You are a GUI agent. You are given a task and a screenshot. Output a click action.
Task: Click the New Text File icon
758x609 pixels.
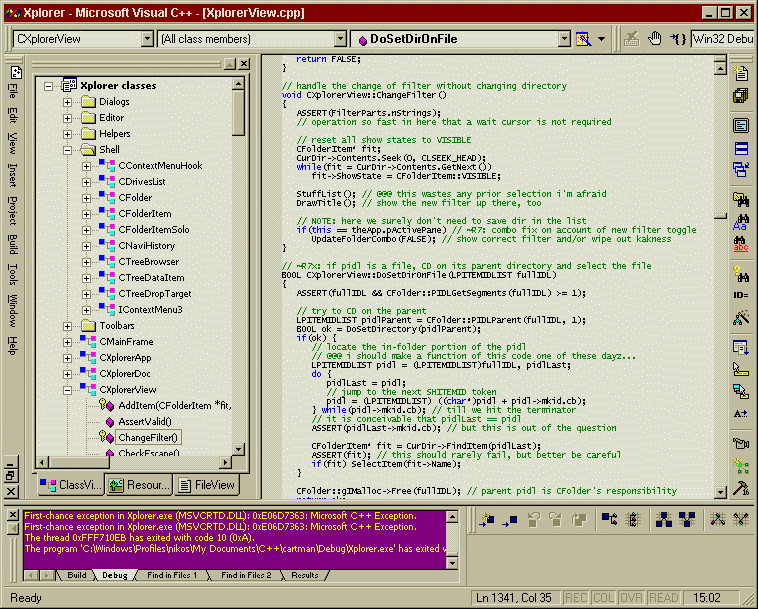coord(741,73)
